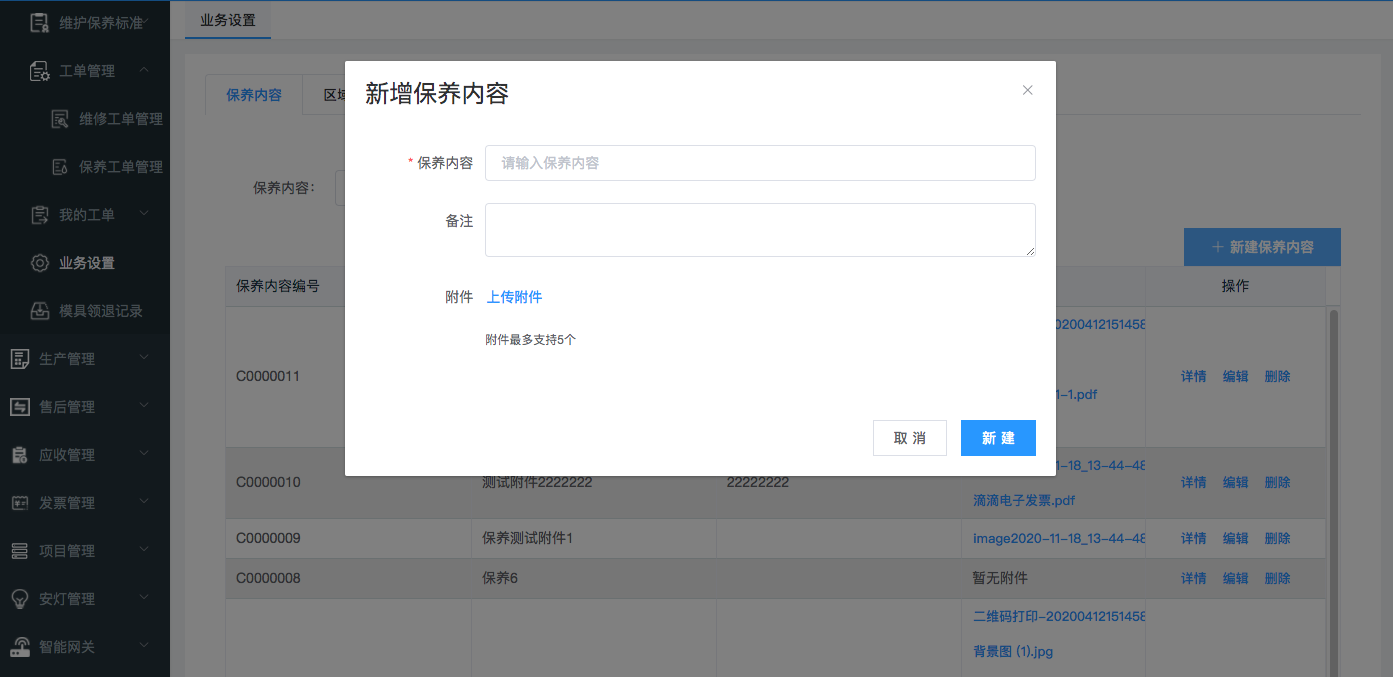Image resolution: width=1393 pixels, height=677 pixels.
Task: Expand the 应收管理 menu chevron
Action: [x=144, y=454]
